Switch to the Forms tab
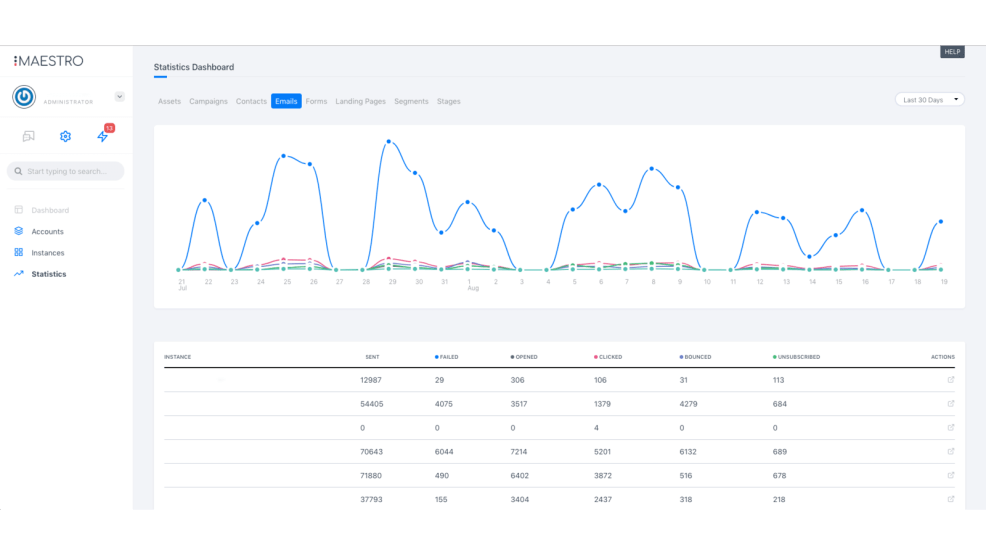The height and width of the screenshot is (555, 986). coord(316,101)
